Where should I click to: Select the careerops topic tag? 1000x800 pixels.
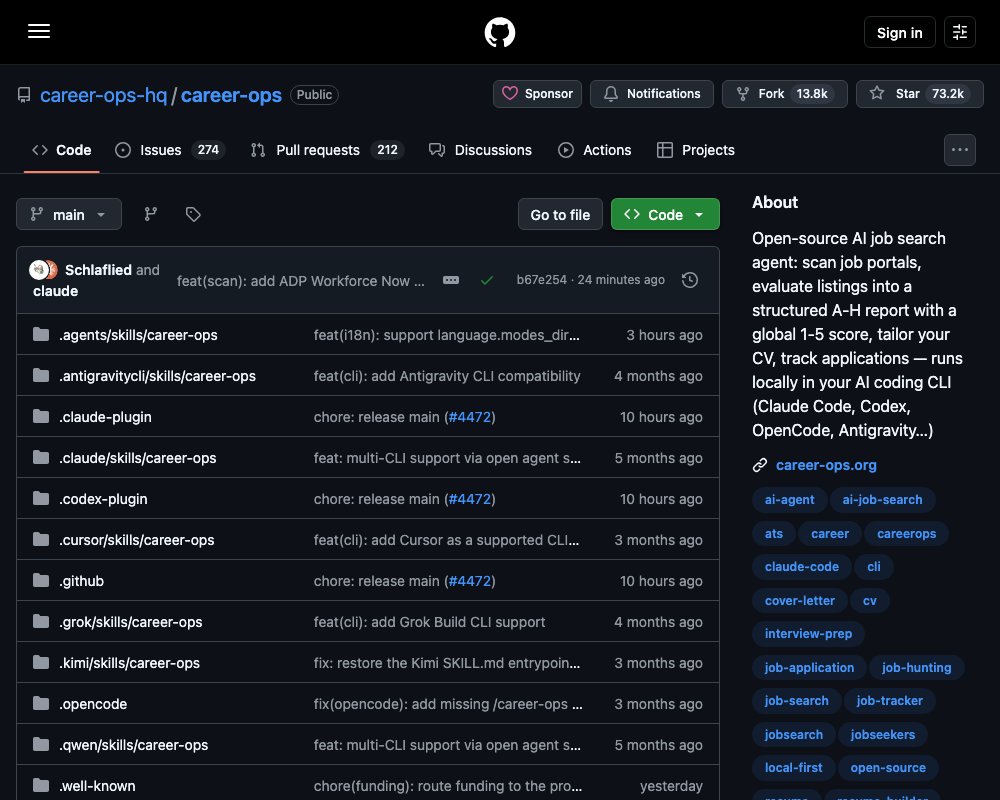click(x=906, y=533)
